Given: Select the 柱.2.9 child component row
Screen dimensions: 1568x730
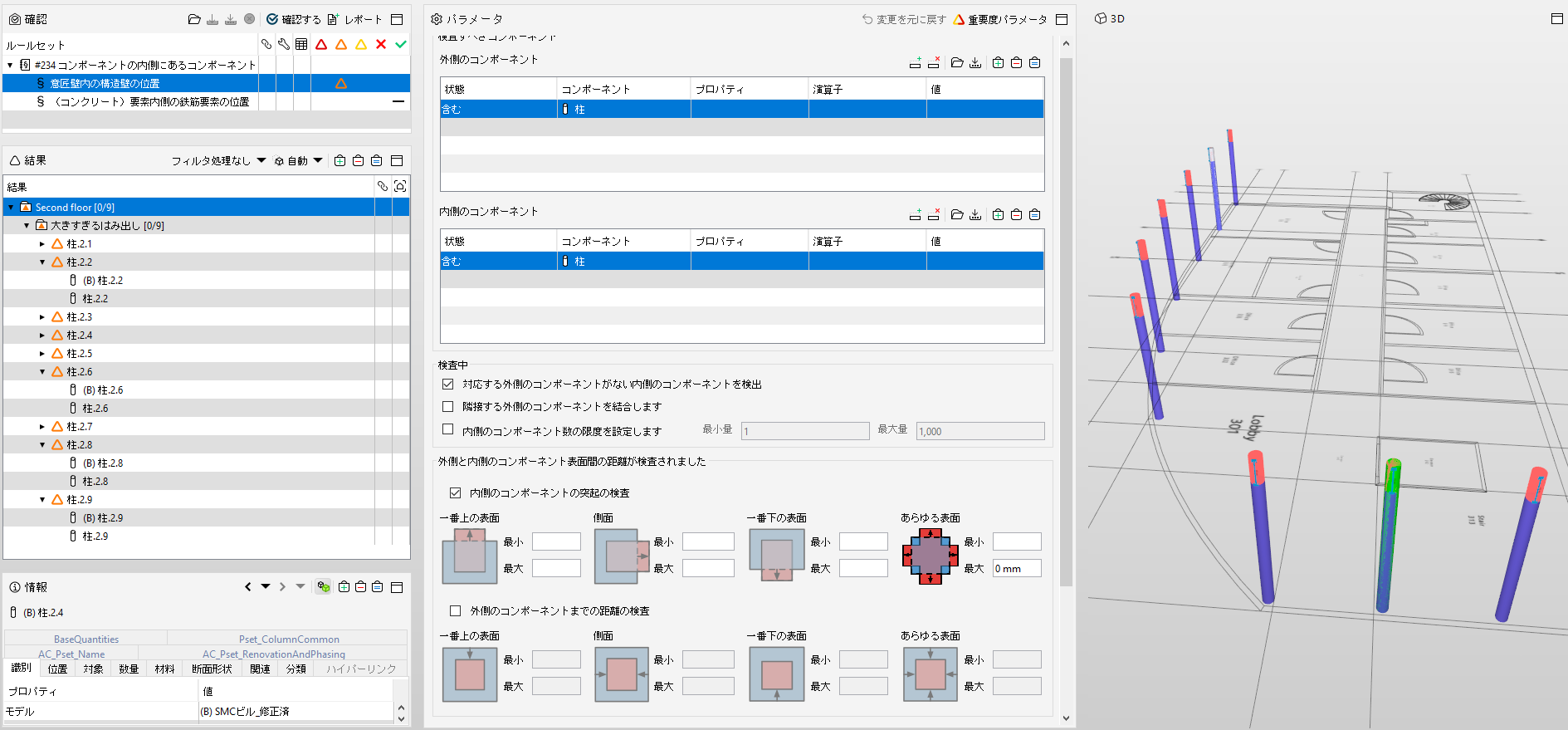Looking at the screenshot, I should point(95,536).
